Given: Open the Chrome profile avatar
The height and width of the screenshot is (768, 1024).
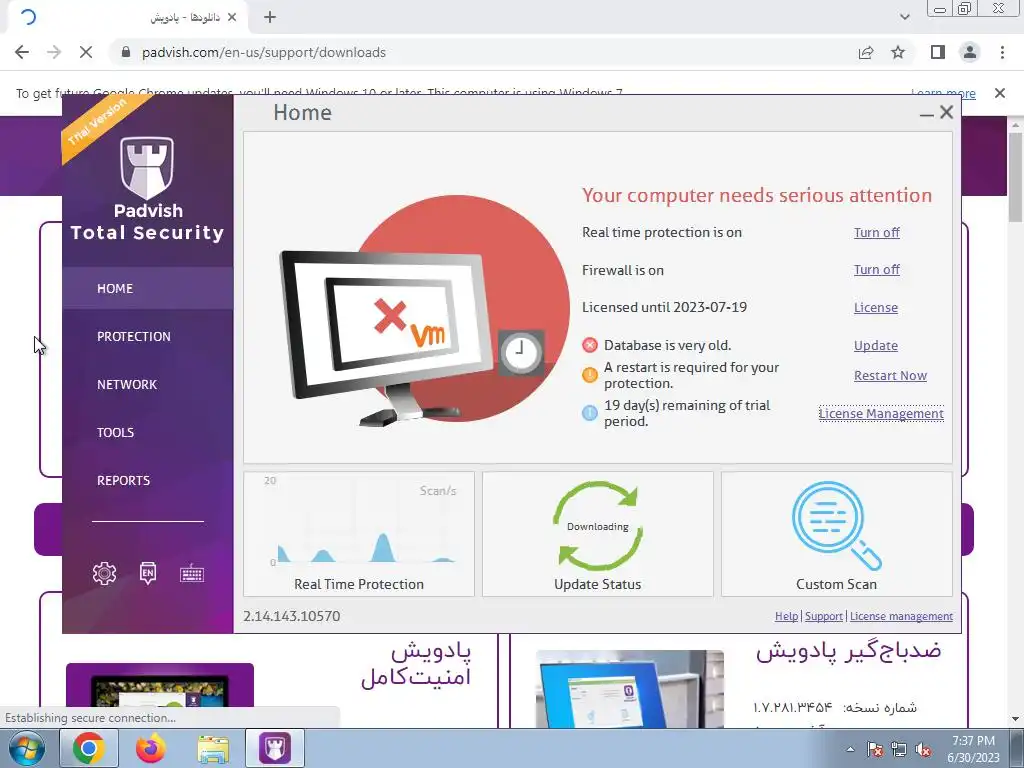Looking at the screenshot, I should pyautogui.click(x=970, y=52).
